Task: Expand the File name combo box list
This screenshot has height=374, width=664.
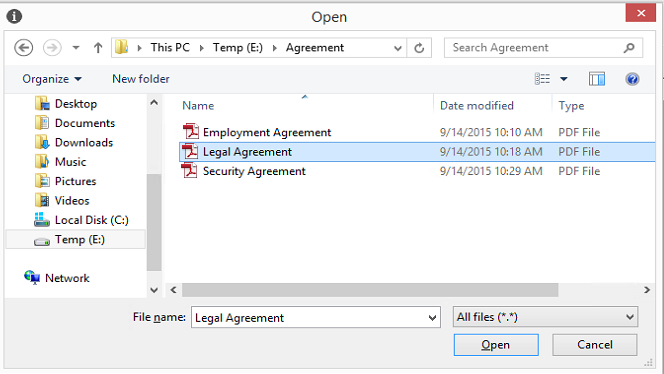Action: coord(432,317)
